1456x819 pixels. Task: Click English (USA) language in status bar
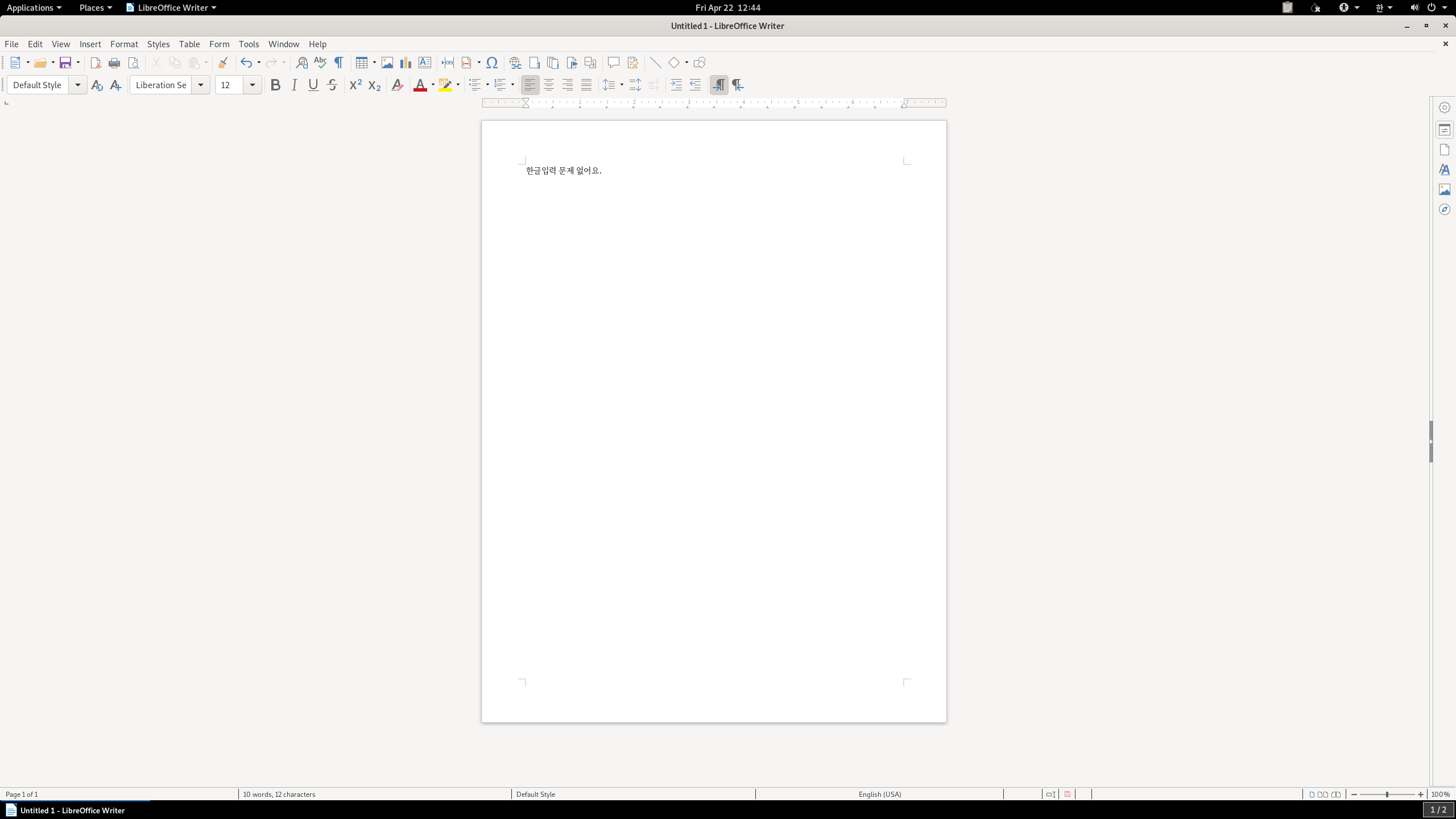[x=879, y=794]
